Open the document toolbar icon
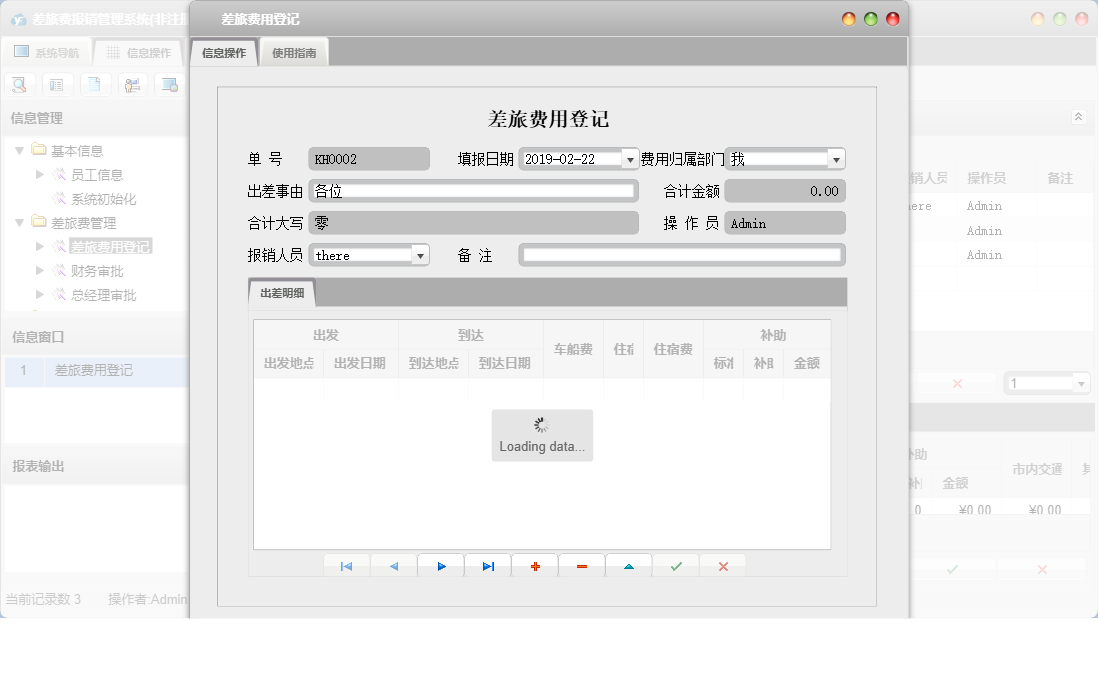Image resolution: width=1098 pixels, height=675 pixels. pyautogui.click(x=95, y=84)
